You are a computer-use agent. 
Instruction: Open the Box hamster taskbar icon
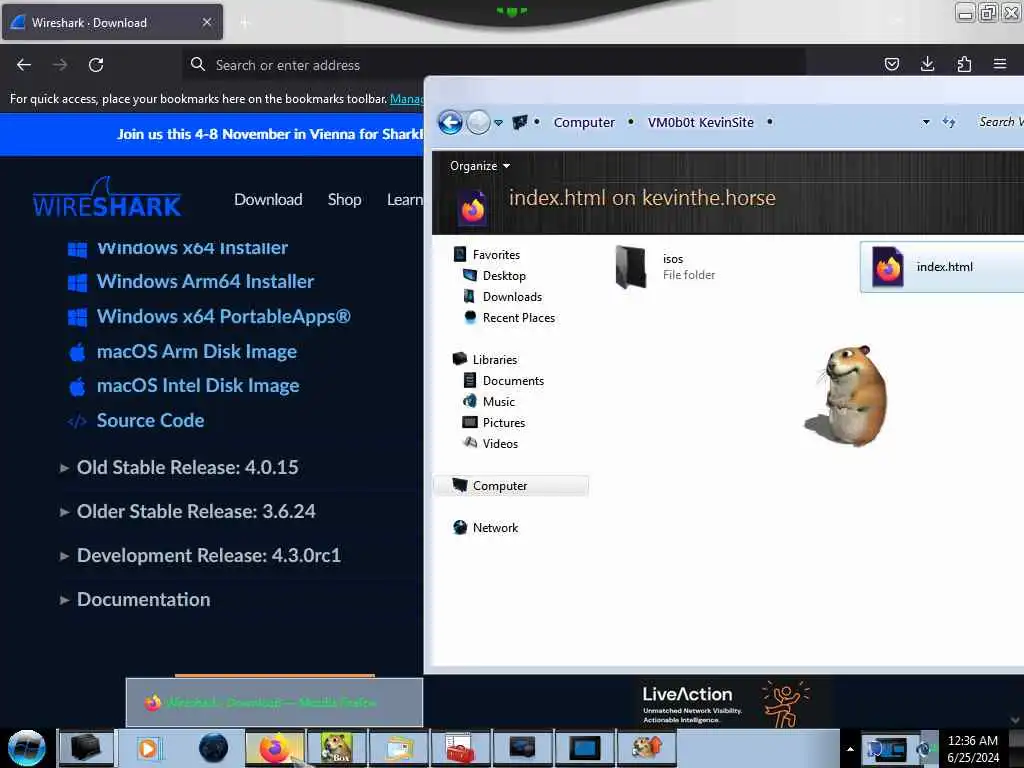pos(336,748)
